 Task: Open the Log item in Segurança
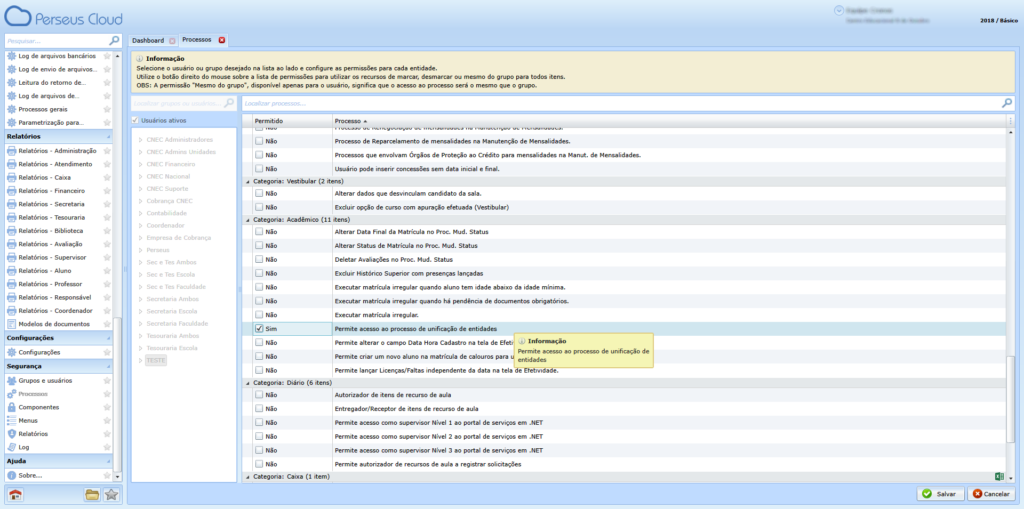tap(24, 447)
